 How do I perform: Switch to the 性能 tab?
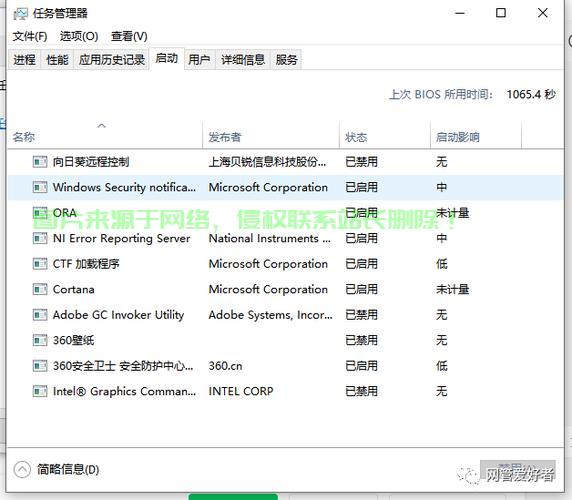click(x=57, y=59)
